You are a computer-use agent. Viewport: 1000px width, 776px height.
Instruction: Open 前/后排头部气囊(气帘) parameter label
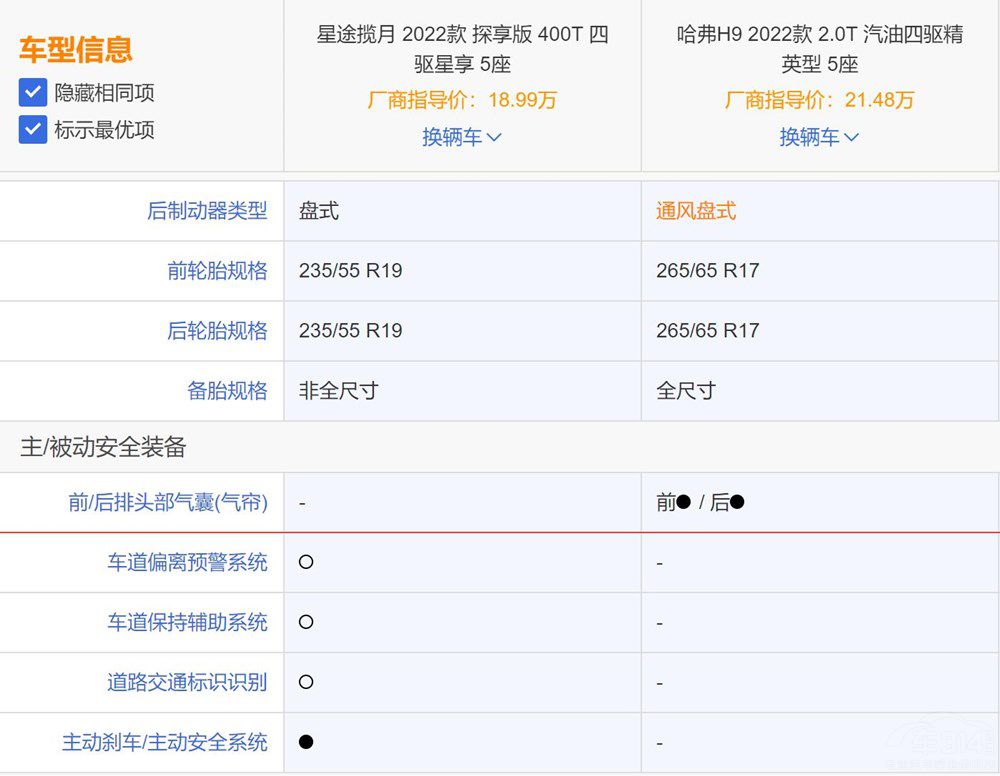[168, 503]
